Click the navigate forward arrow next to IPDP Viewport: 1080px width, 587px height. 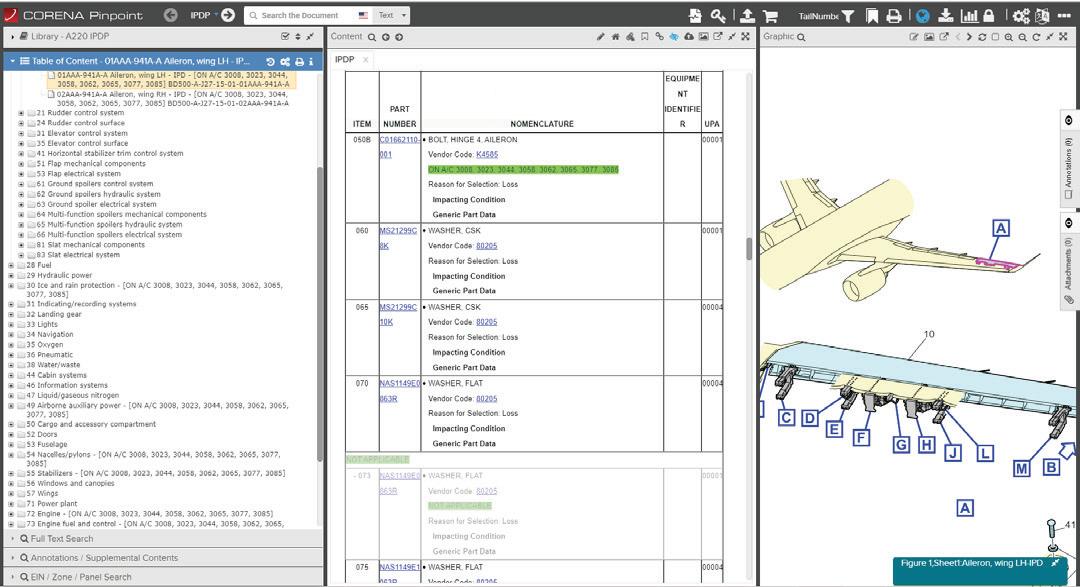[228, 14]
